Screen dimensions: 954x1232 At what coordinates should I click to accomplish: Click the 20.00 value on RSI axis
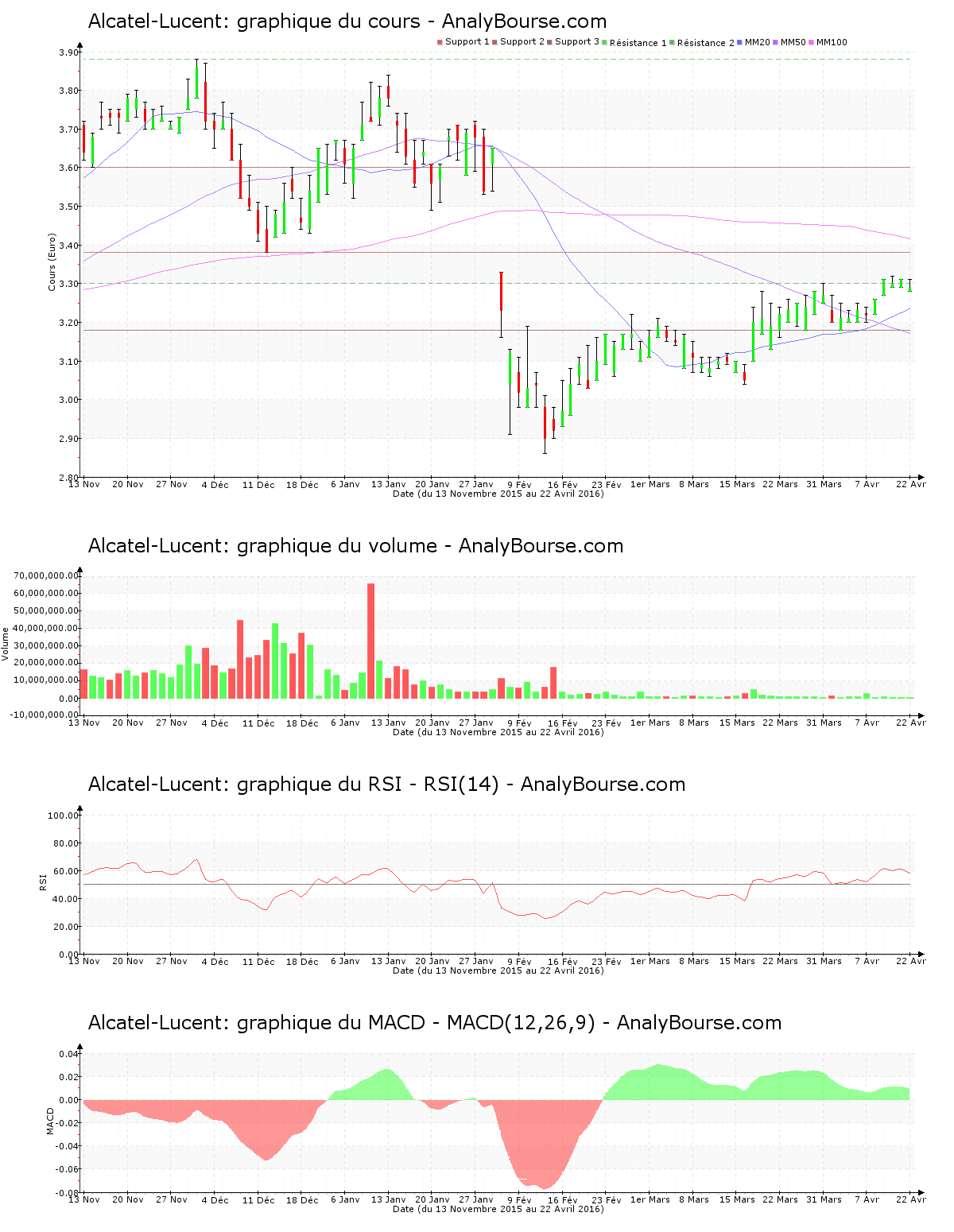(66, 927)
